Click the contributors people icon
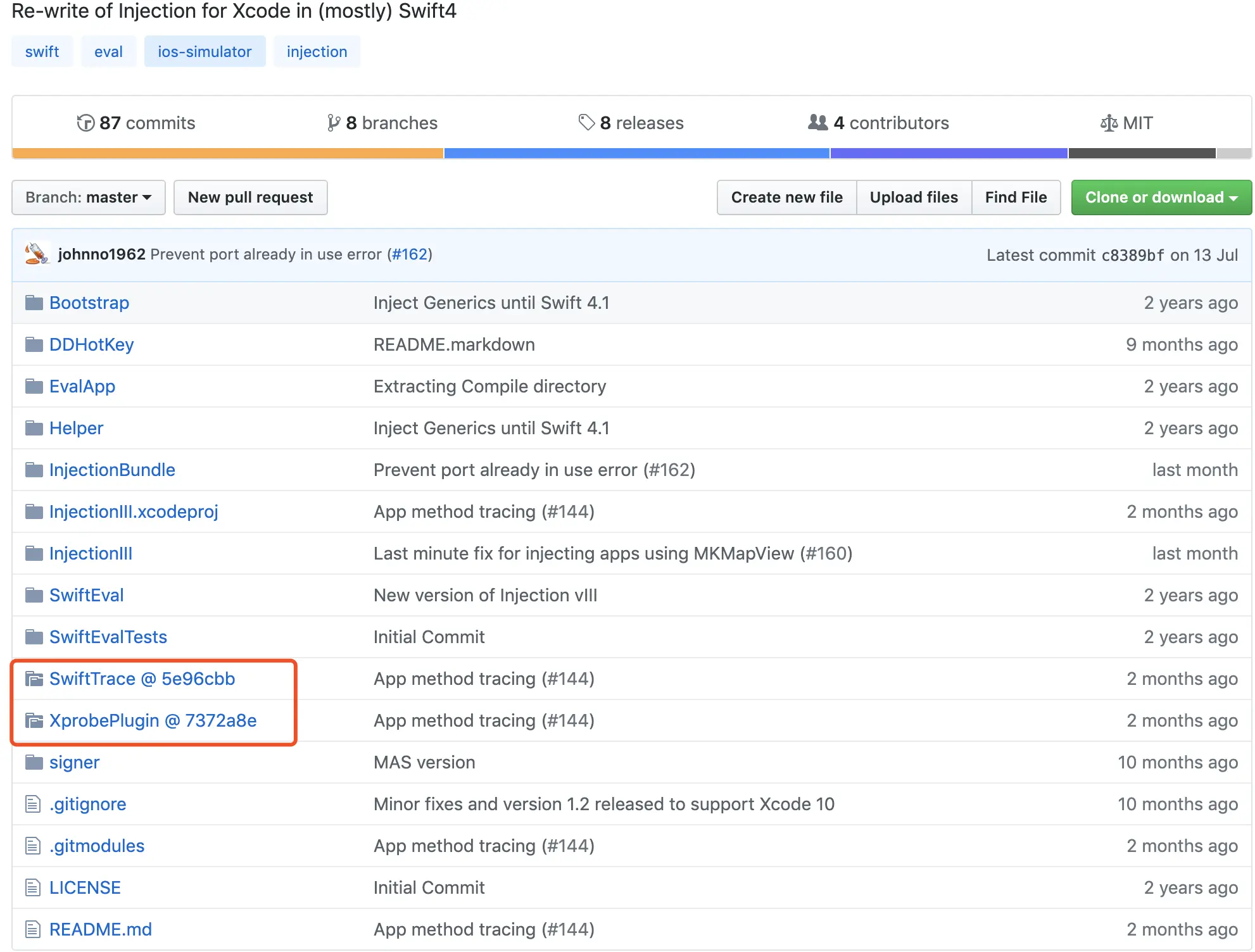This screenshot has width=1255, height=952. pos(817,122)
